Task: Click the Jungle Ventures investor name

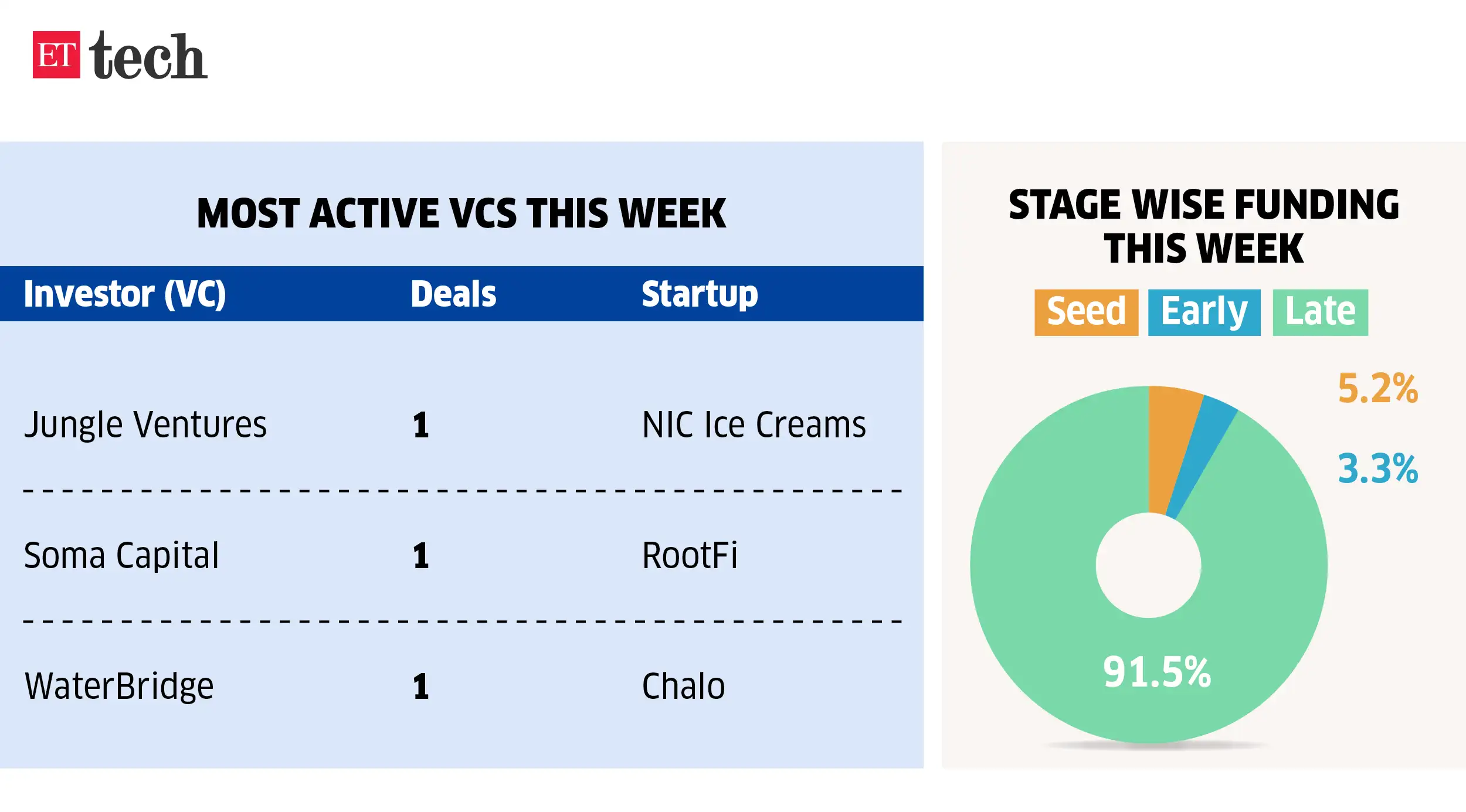Action: pos(145,424)
